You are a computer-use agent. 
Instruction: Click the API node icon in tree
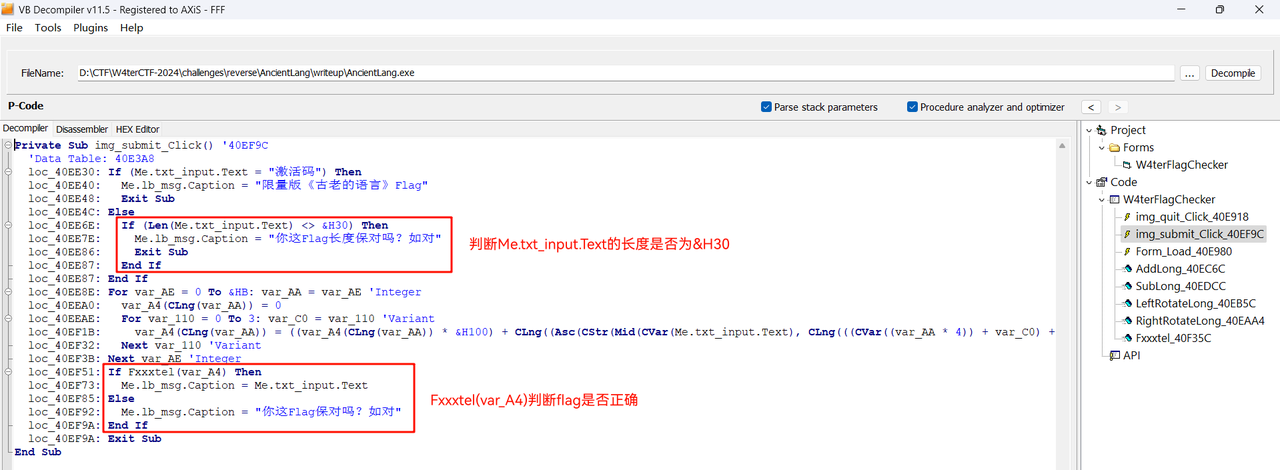[x=1114, y=355]
